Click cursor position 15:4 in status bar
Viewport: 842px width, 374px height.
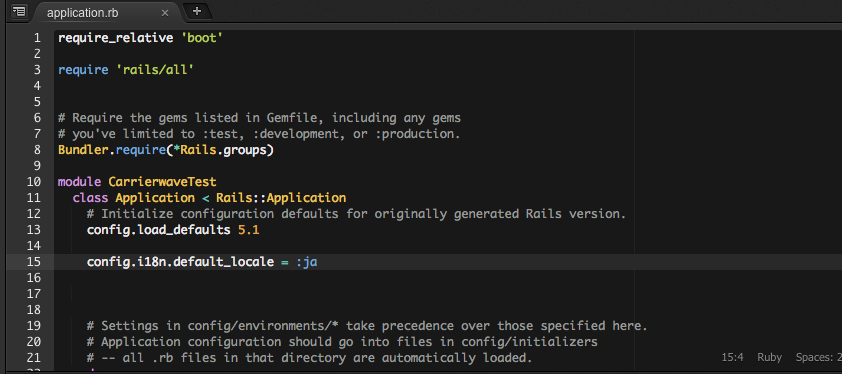[732, 357]
